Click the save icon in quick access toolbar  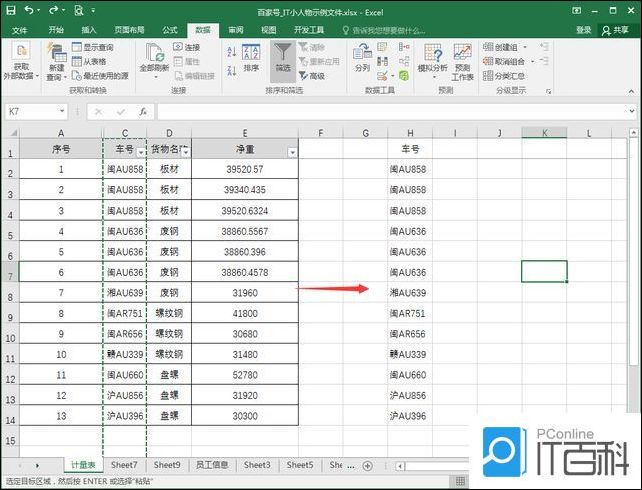tap(11, 10)
